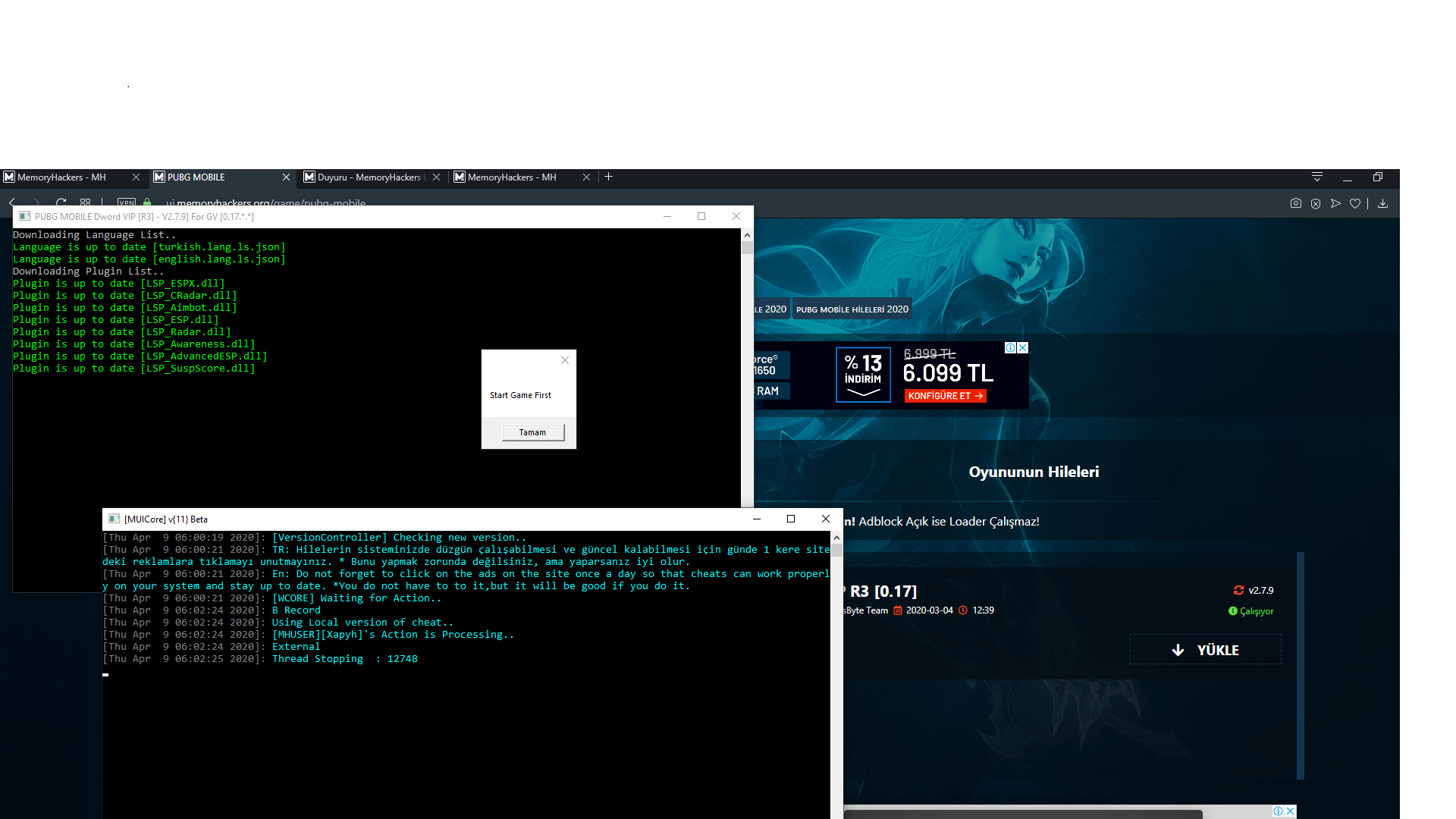The height and width of the screenshot is (819, 1456).
Task: Click the KONFİGÜRE ET ad button
Action: click(x=946, y=396)
